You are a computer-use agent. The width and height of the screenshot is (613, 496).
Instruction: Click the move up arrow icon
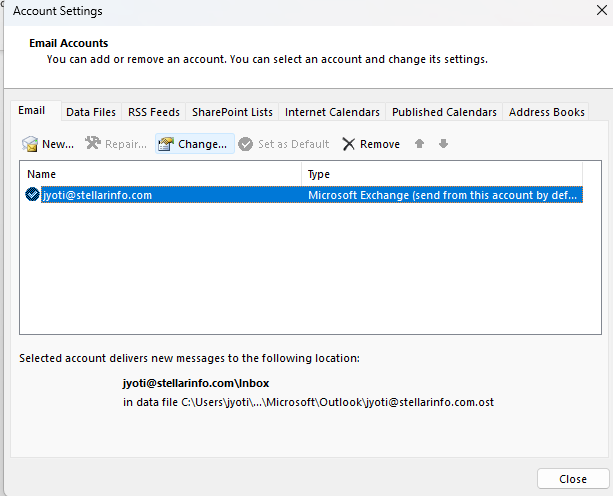419,144
